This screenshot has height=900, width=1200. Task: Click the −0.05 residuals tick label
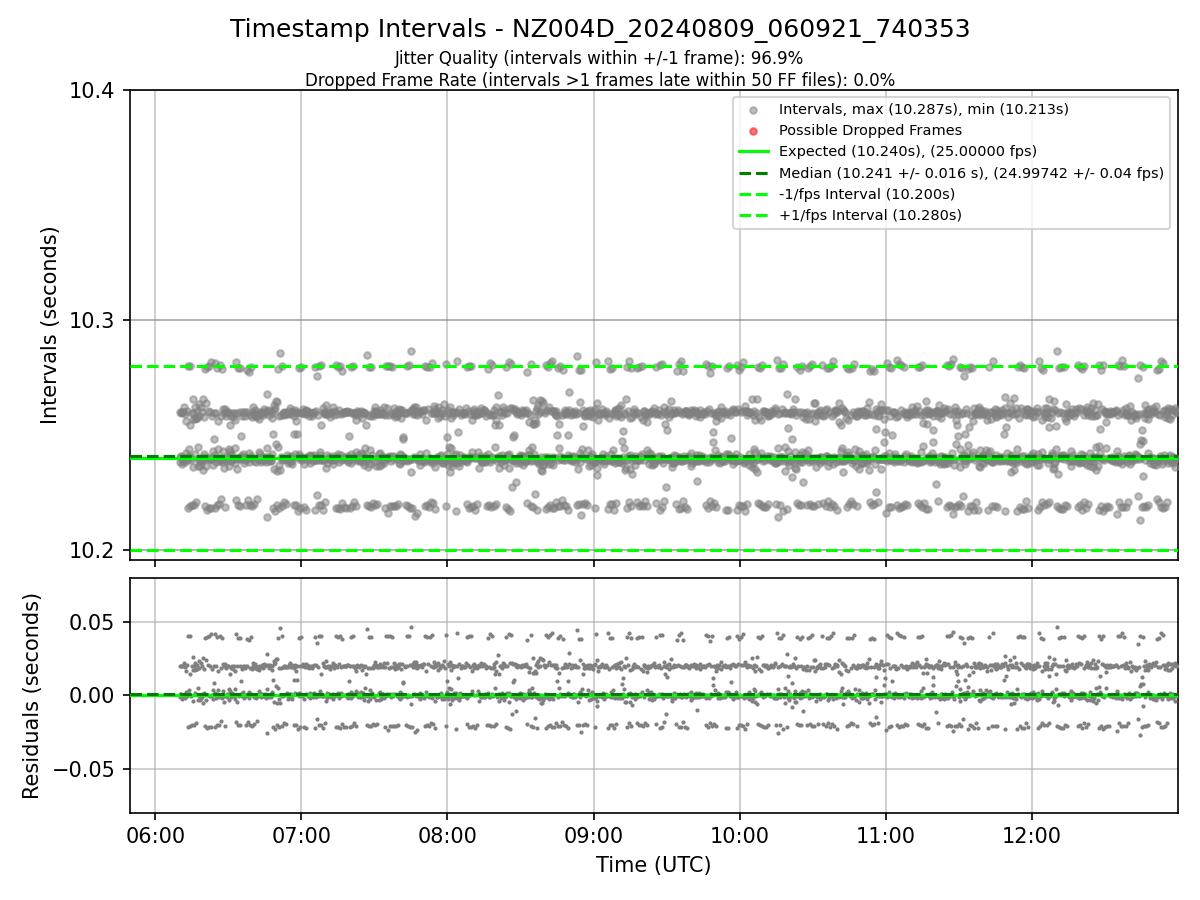click(x=85, y=769)
